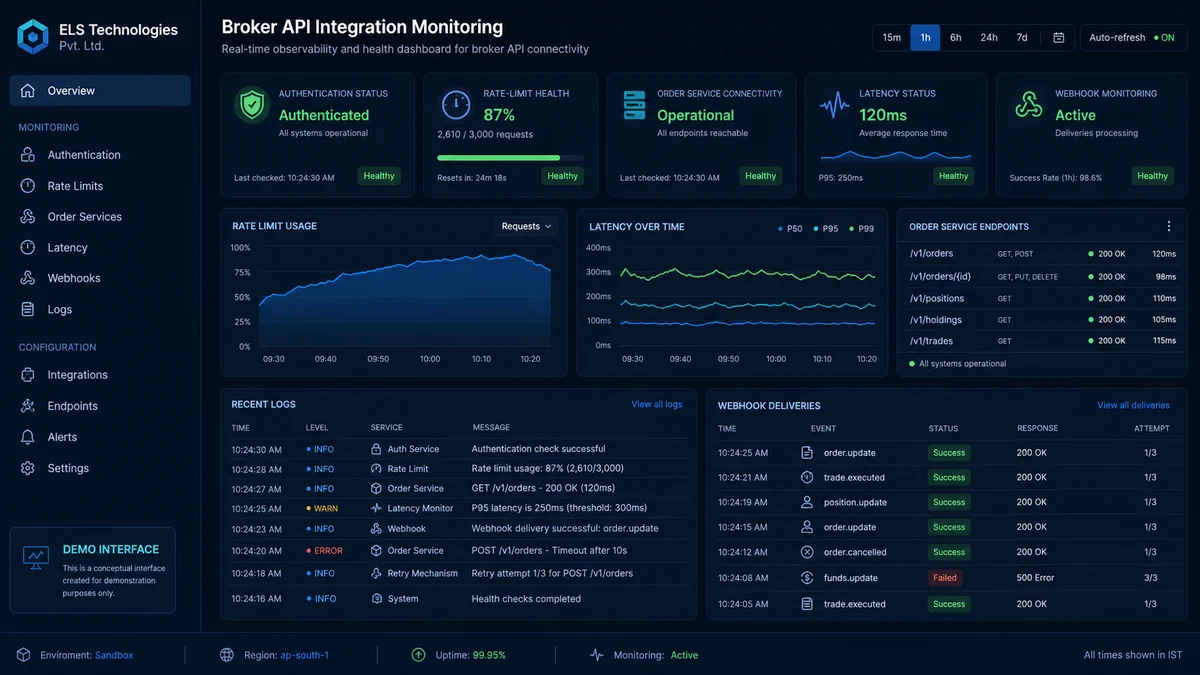Click the Webhooks sidebar icon
The width and height of the screenshot is (1200, 675).
28,278
